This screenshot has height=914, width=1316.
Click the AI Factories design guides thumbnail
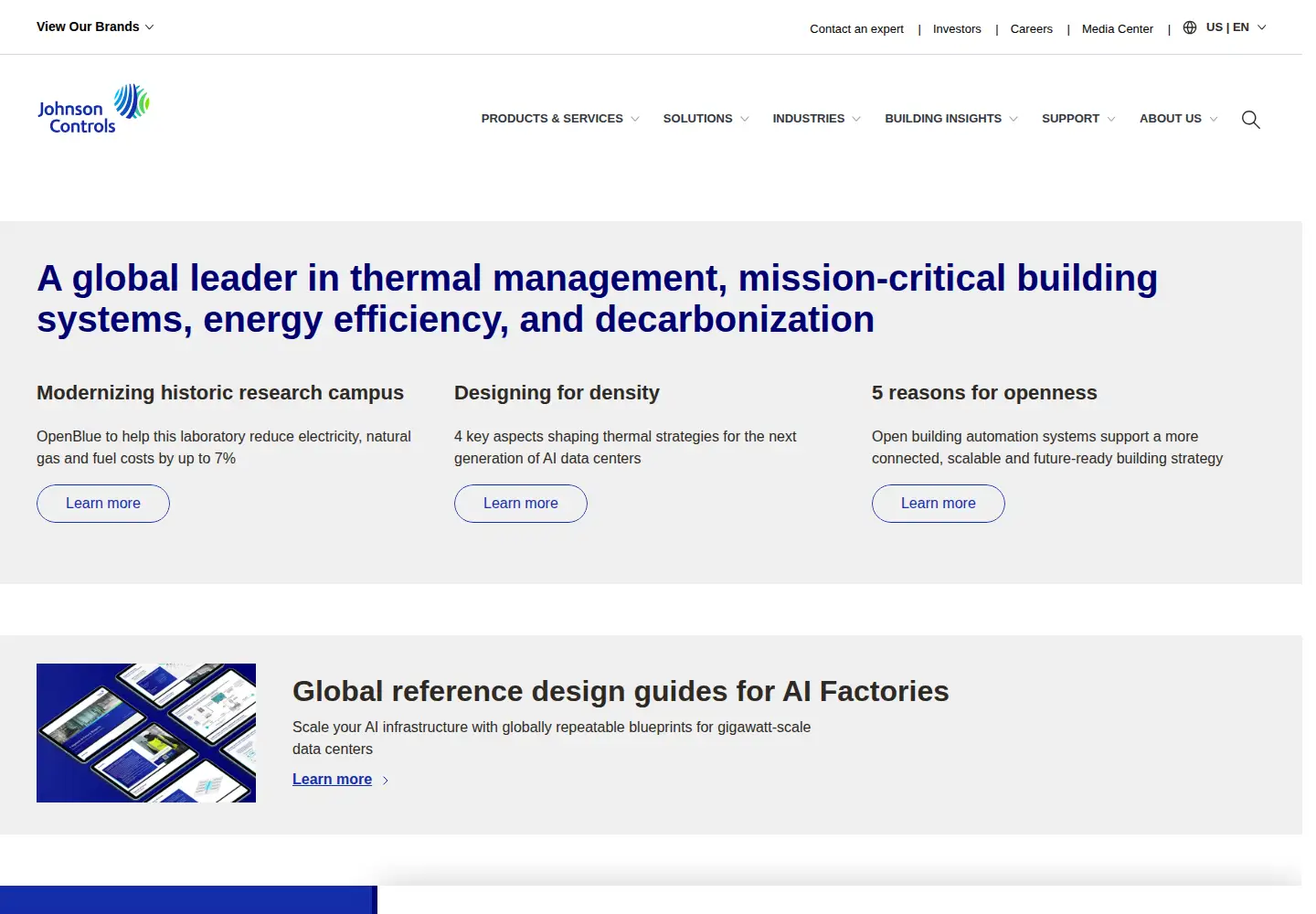click(146, 733)
